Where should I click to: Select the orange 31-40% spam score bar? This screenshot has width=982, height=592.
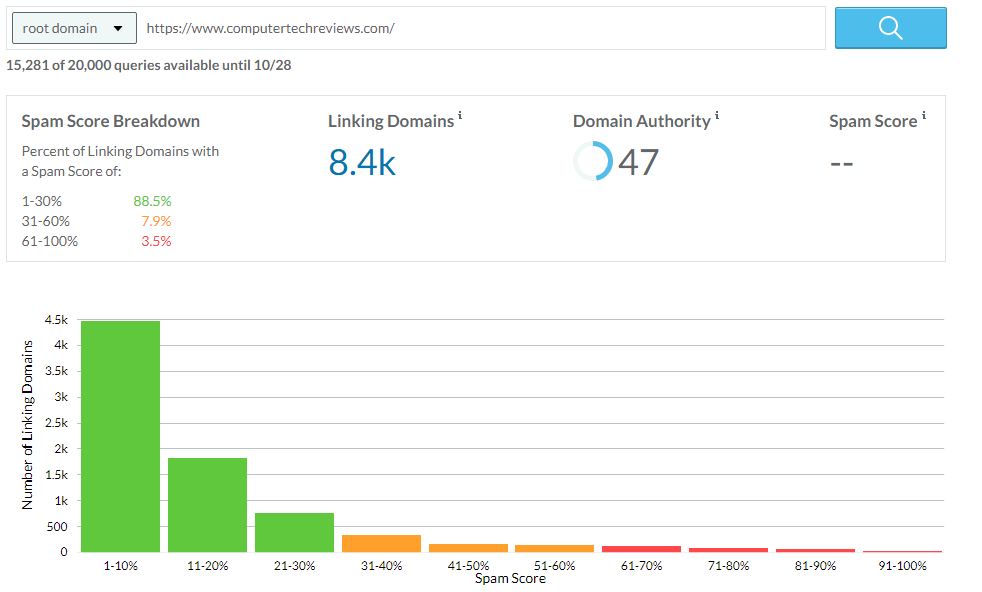tap(380, 543)
